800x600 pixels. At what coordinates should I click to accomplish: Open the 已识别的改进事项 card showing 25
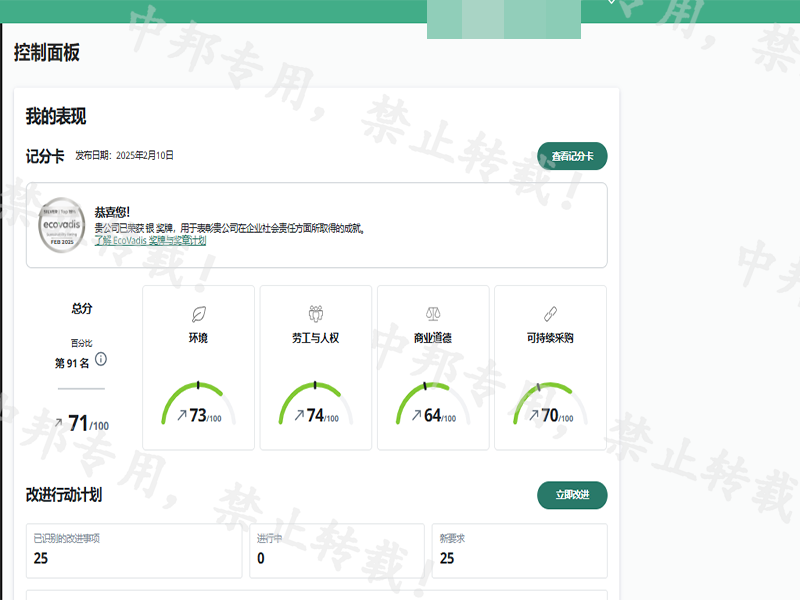pyautogui.click(x=134, y=550)
